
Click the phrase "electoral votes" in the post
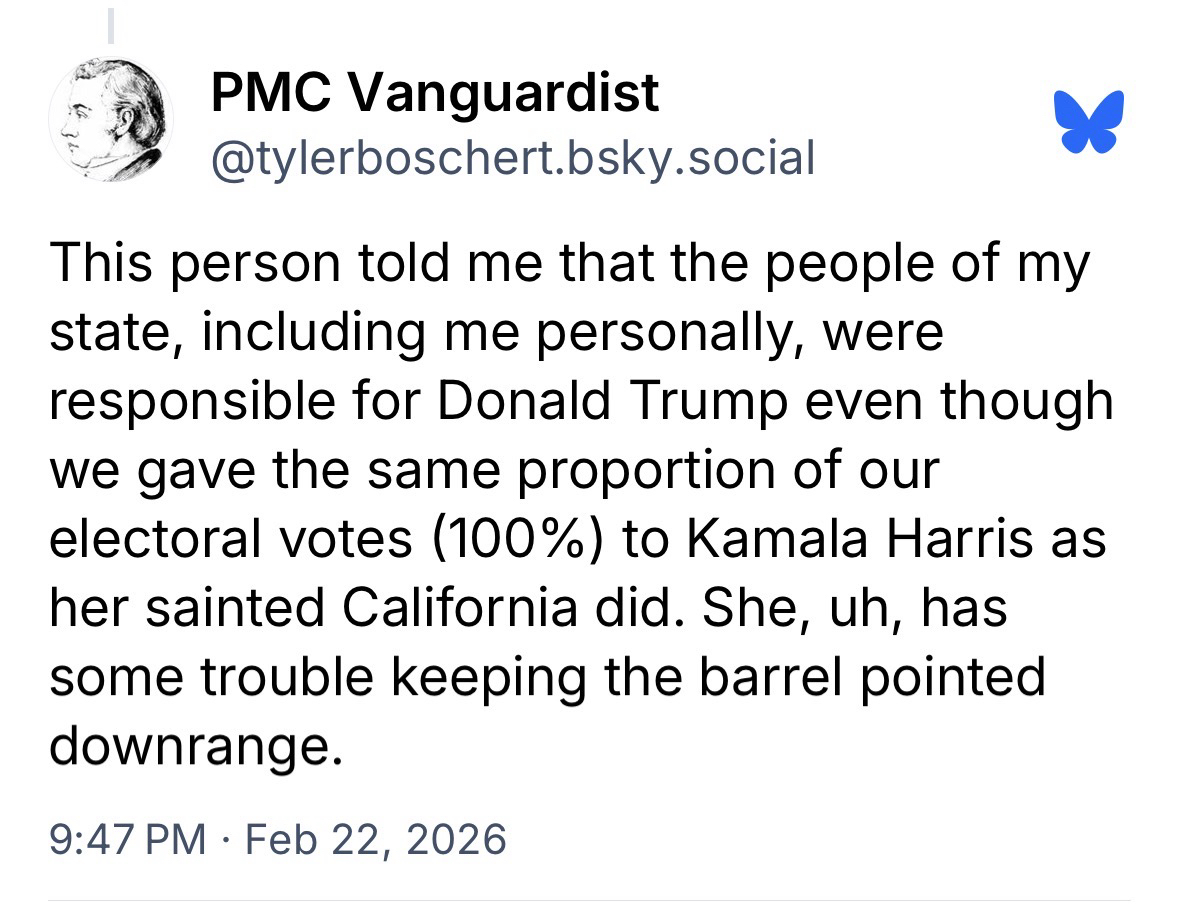click(x=231, y=538)
